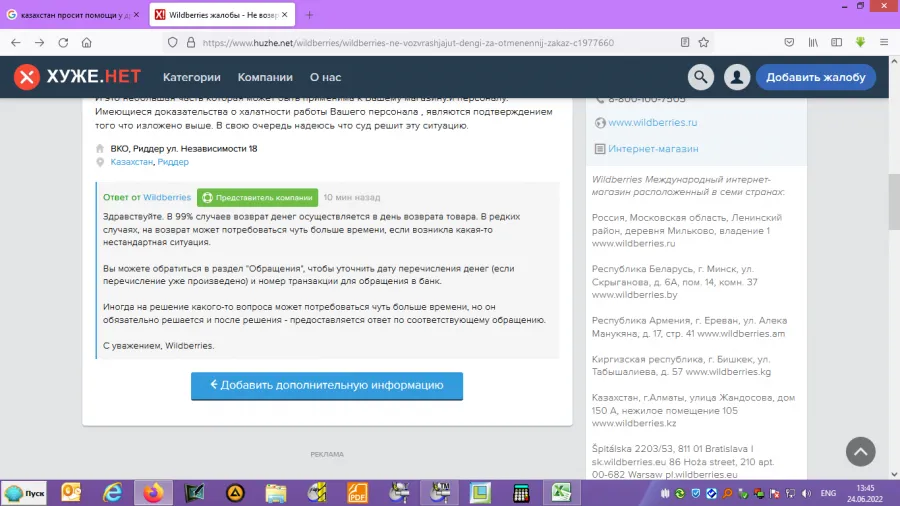Open a new browser tab
Screen dimensions: 900x506
(x=309, y=15)
